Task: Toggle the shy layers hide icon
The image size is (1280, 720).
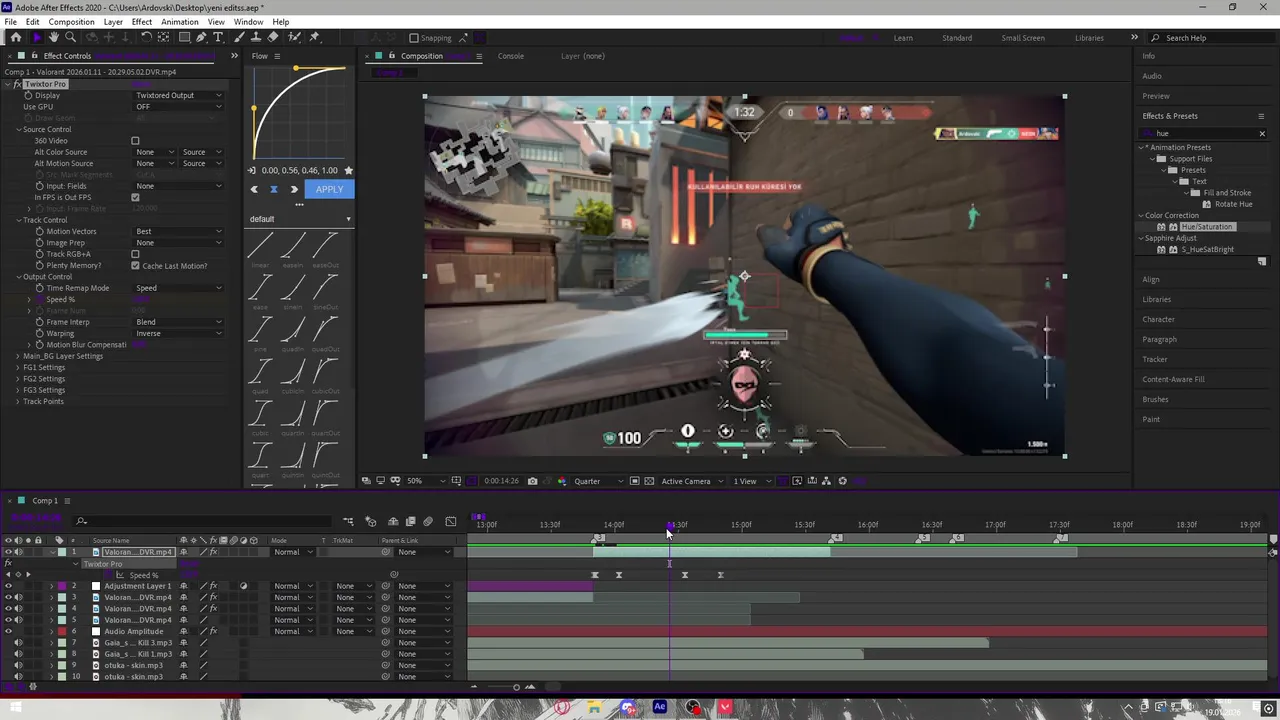Action: tap(392, 521)
